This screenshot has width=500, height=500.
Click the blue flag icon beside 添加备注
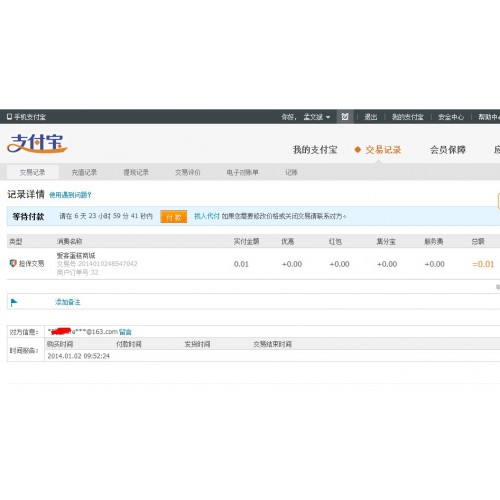click(14, 302)
